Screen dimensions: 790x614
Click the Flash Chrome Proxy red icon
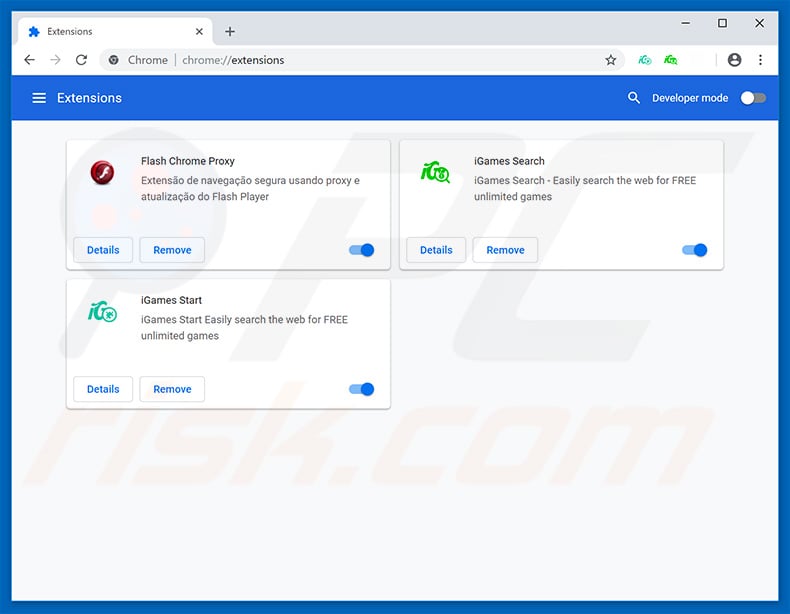point(102,172)
